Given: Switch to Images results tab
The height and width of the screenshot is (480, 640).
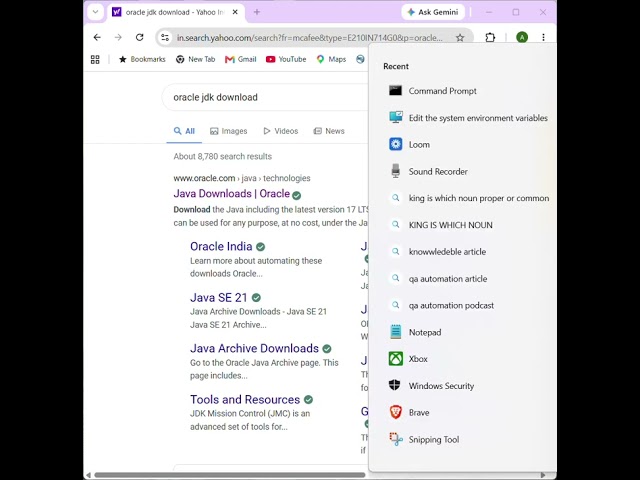Looking at the screenshot, I should pyautogui.click(x=229, y=131).
